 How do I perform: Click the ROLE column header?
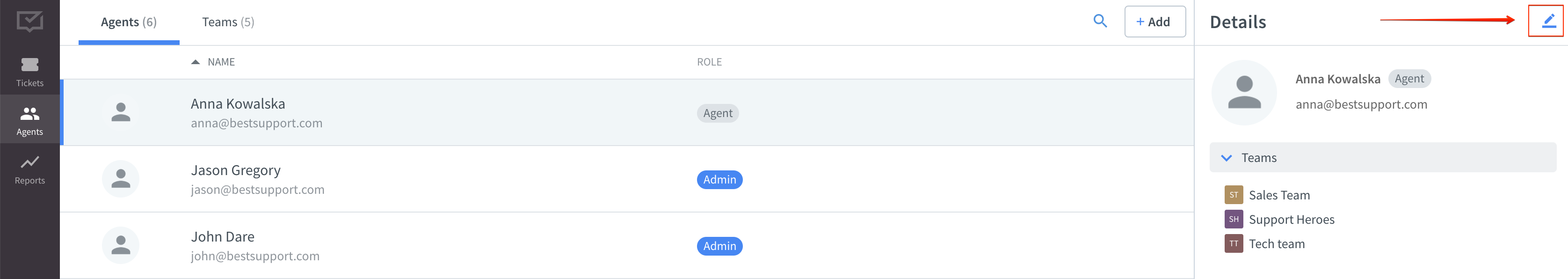point(709,62)
